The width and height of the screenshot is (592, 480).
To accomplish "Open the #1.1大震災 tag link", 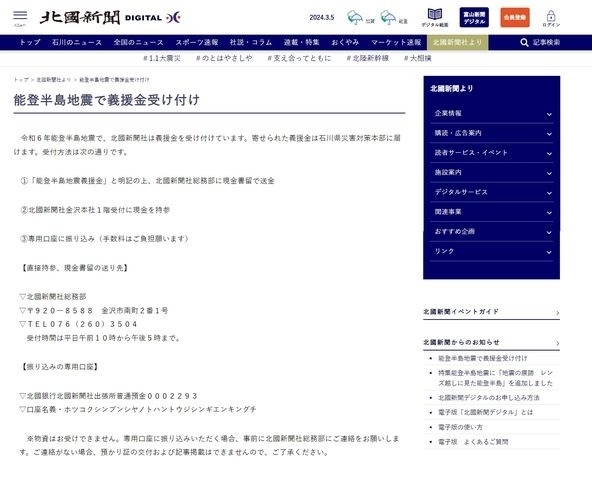I will click(162, 58).
